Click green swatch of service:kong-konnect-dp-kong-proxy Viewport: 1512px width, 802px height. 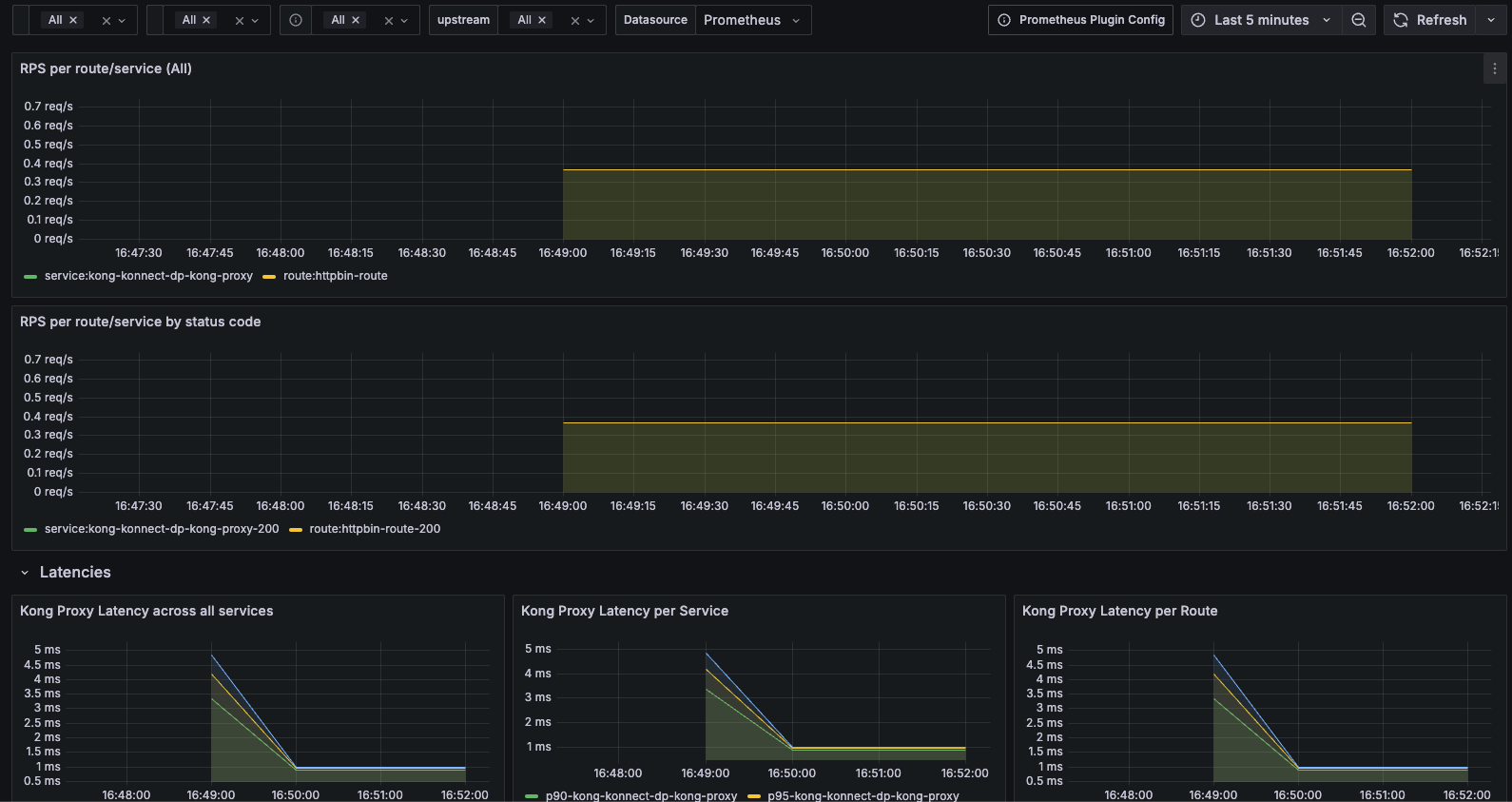(30, 277)
